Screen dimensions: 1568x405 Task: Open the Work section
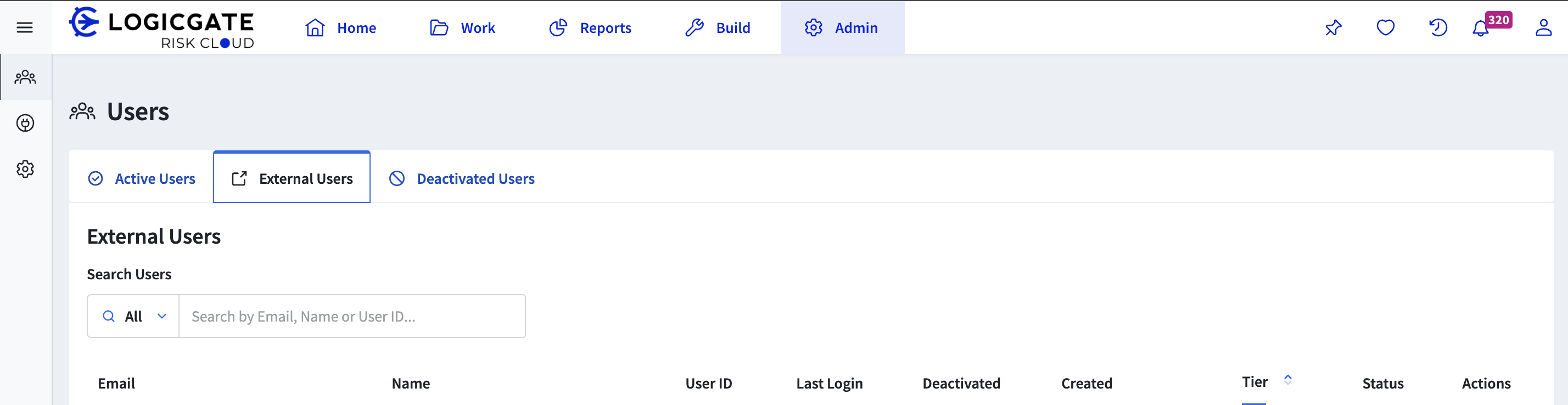pos(463,27)
